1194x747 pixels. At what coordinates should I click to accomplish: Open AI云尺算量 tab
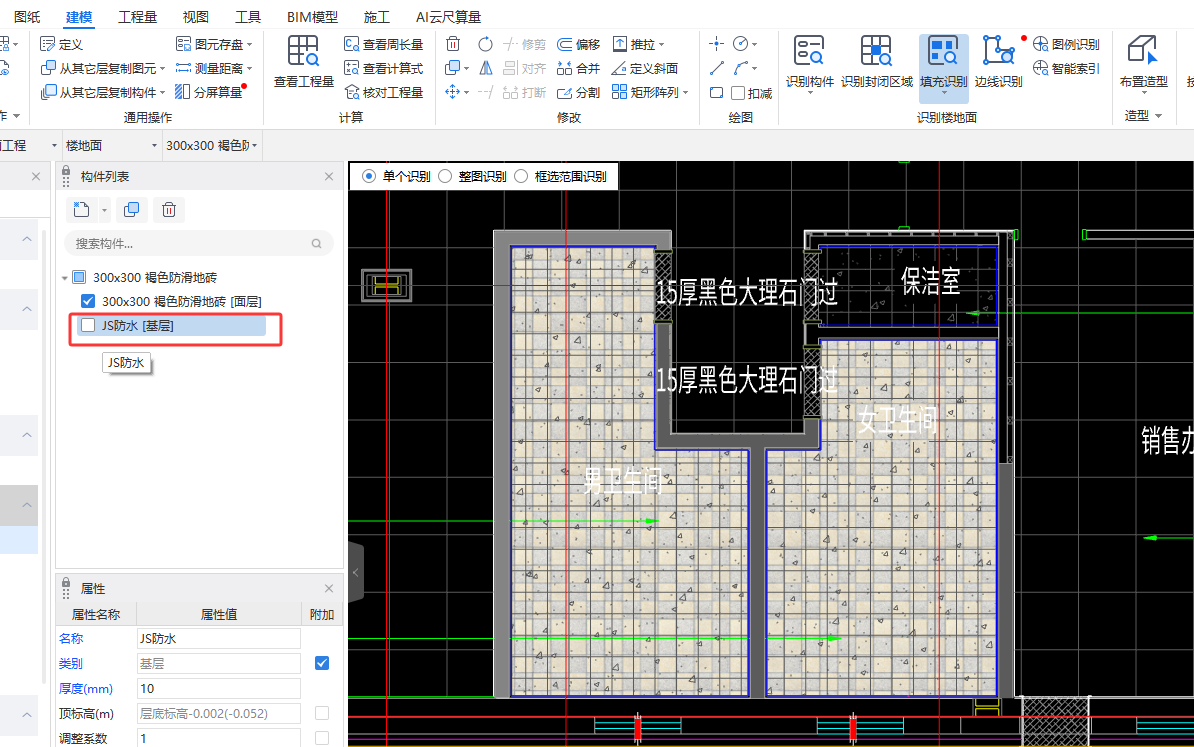(x=449, y=17)
